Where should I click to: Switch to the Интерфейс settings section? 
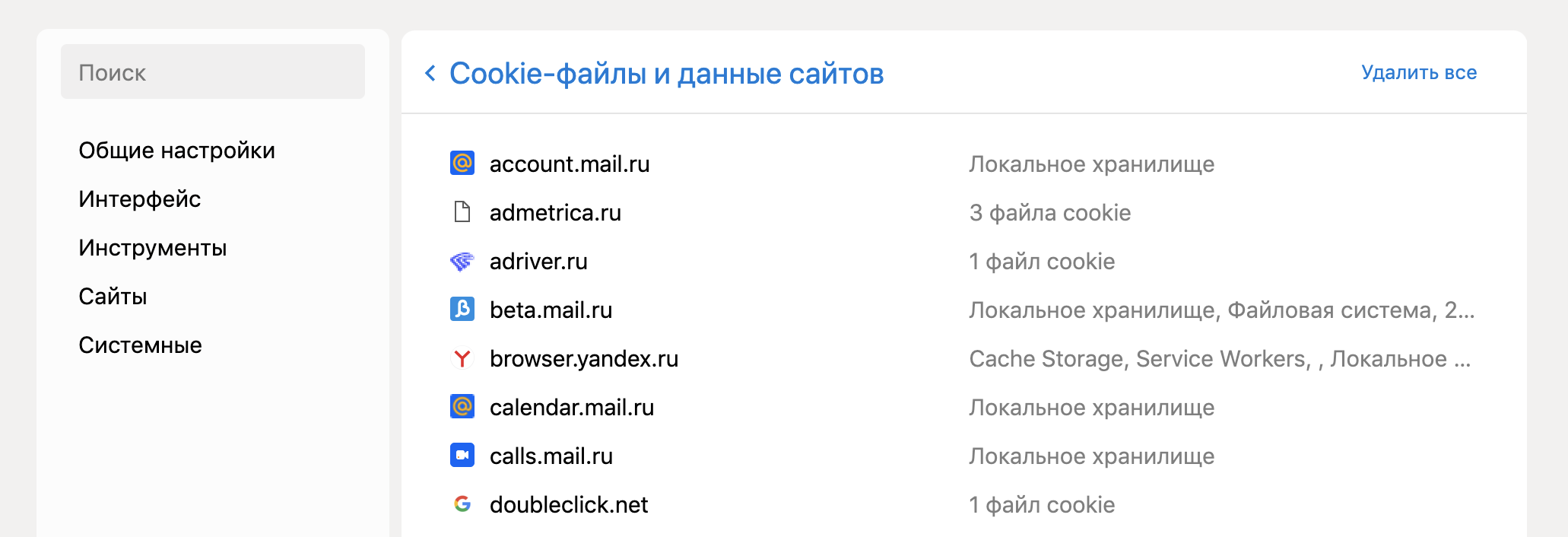(x=139, y=199)
